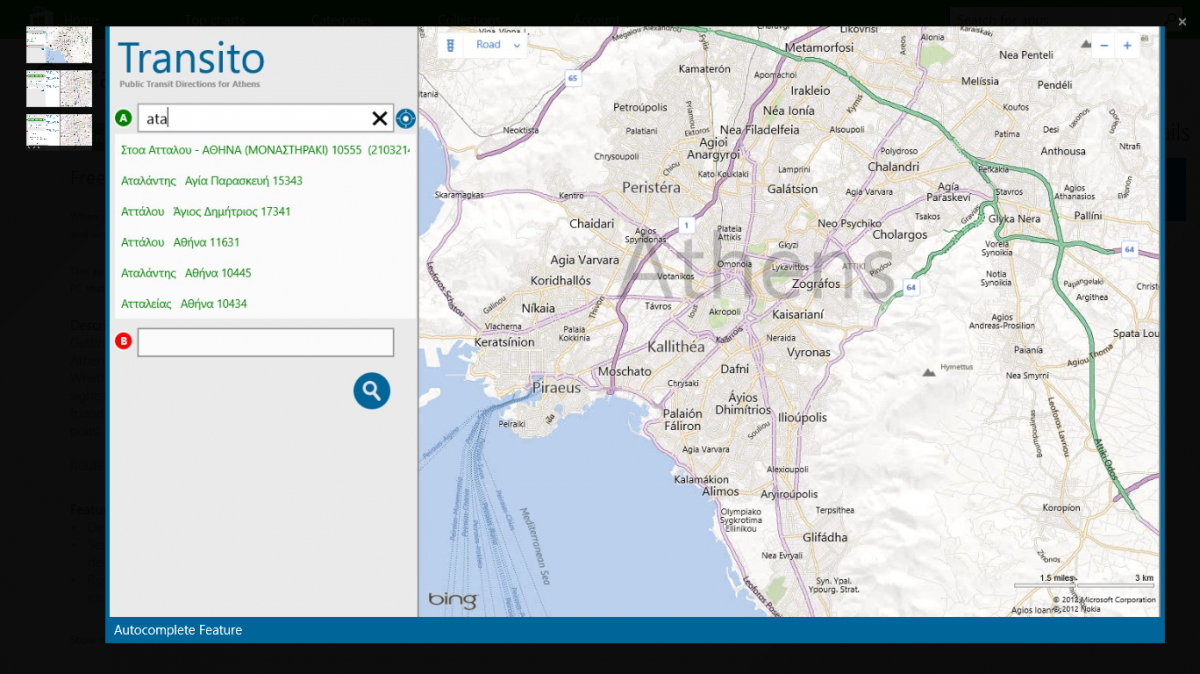Click the Kallithéa map label
This screenshot has width=1200, height=674.
tap(676, 347)
